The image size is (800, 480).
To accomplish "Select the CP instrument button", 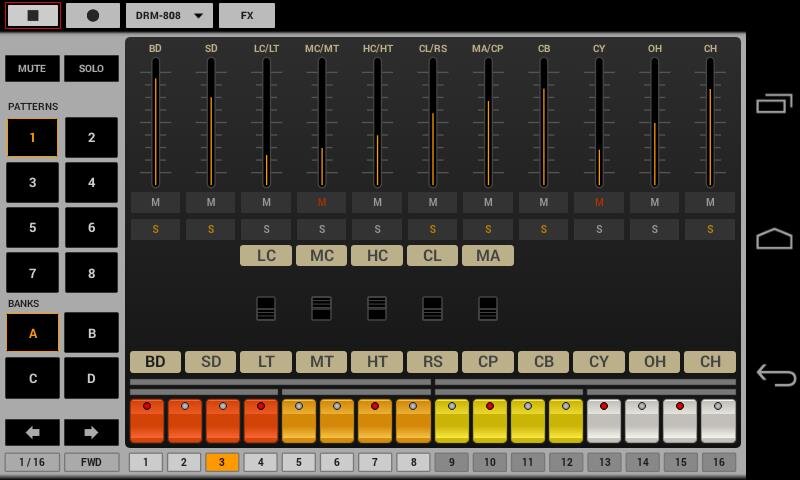I will click(488, 362).
